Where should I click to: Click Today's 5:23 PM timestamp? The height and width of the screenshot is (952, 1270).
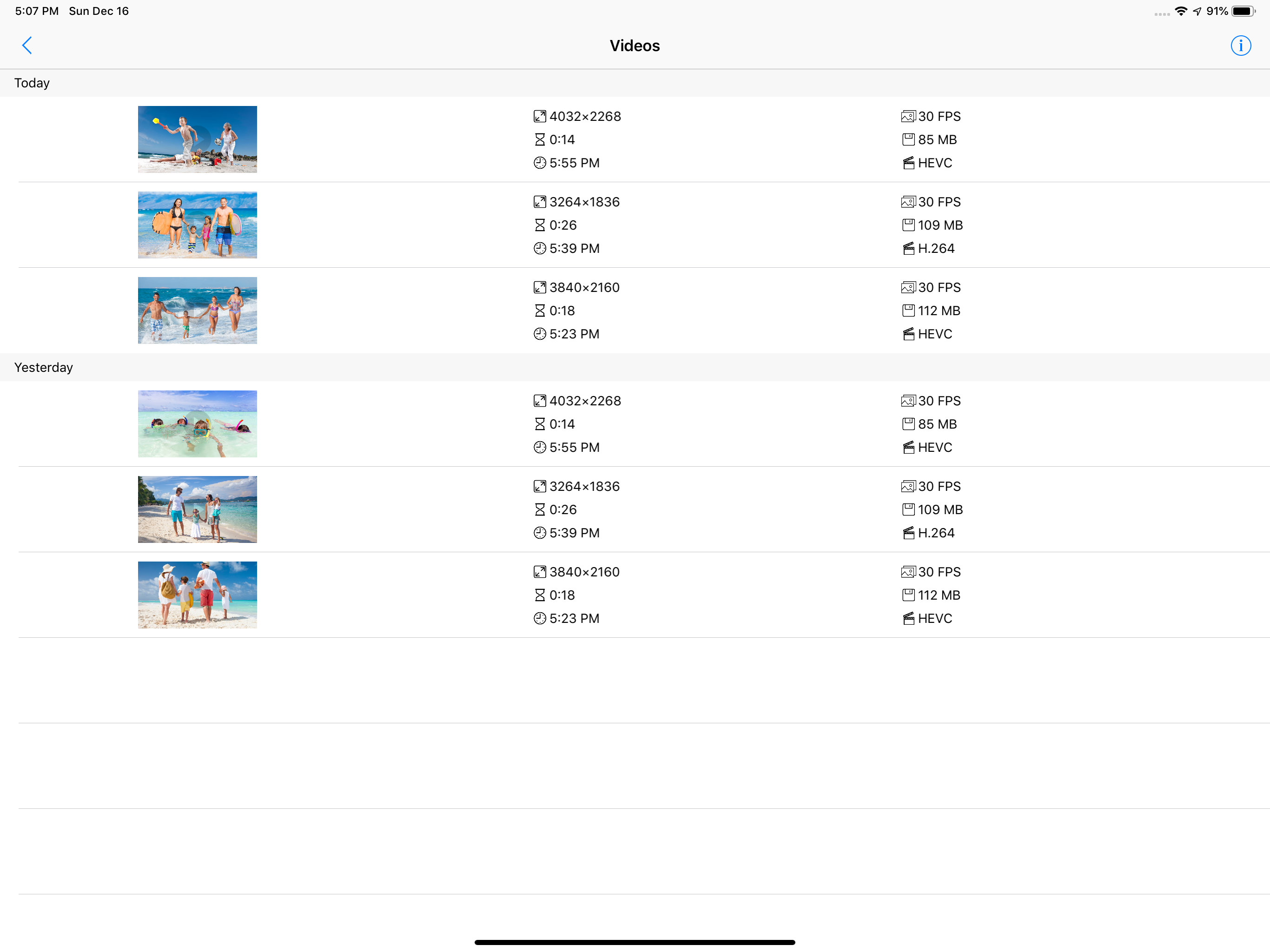click(x=574, y=334)
